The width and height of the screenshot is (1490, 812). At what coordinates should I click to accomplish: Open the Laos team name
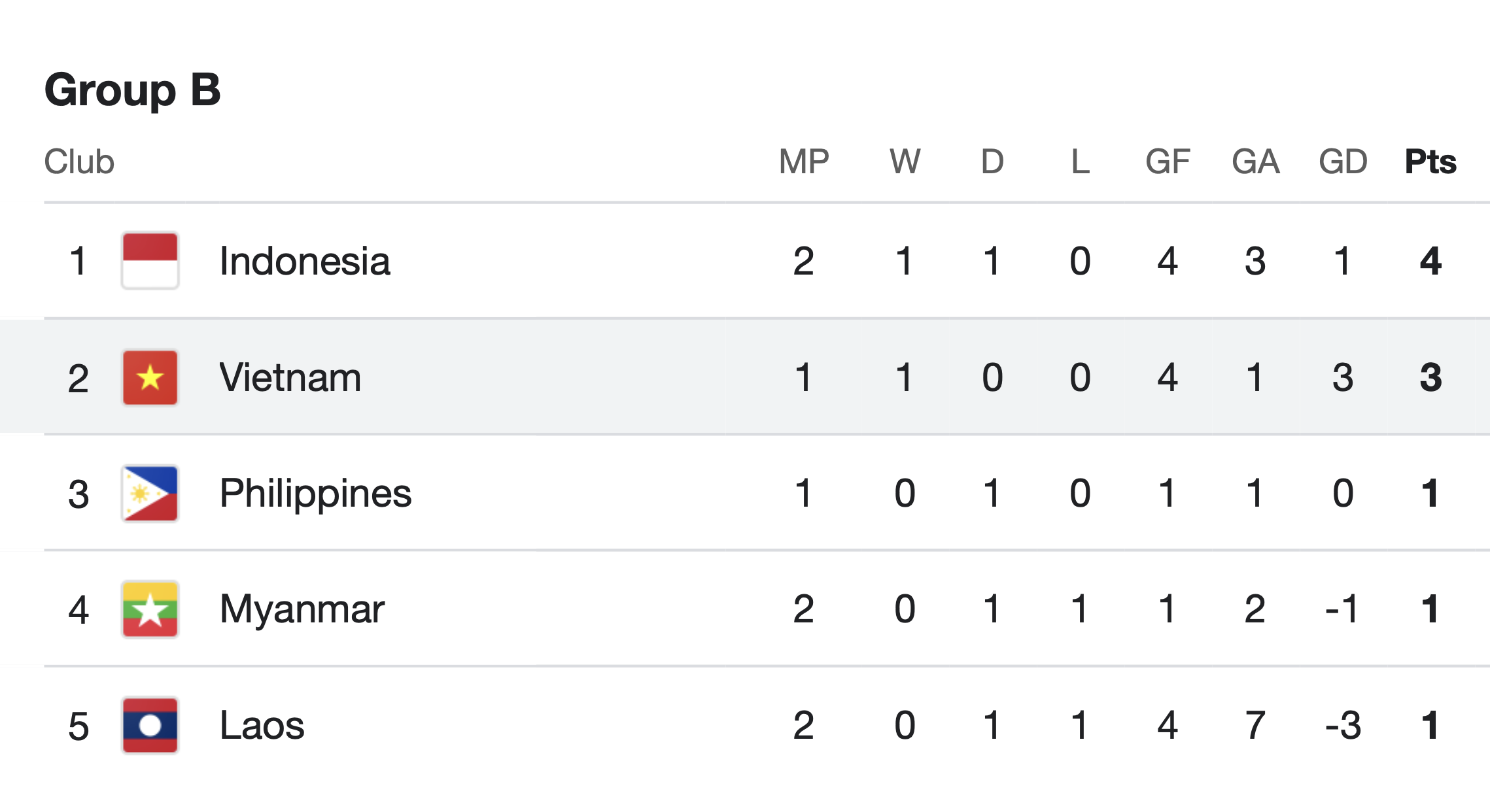[x=262, y=725]
